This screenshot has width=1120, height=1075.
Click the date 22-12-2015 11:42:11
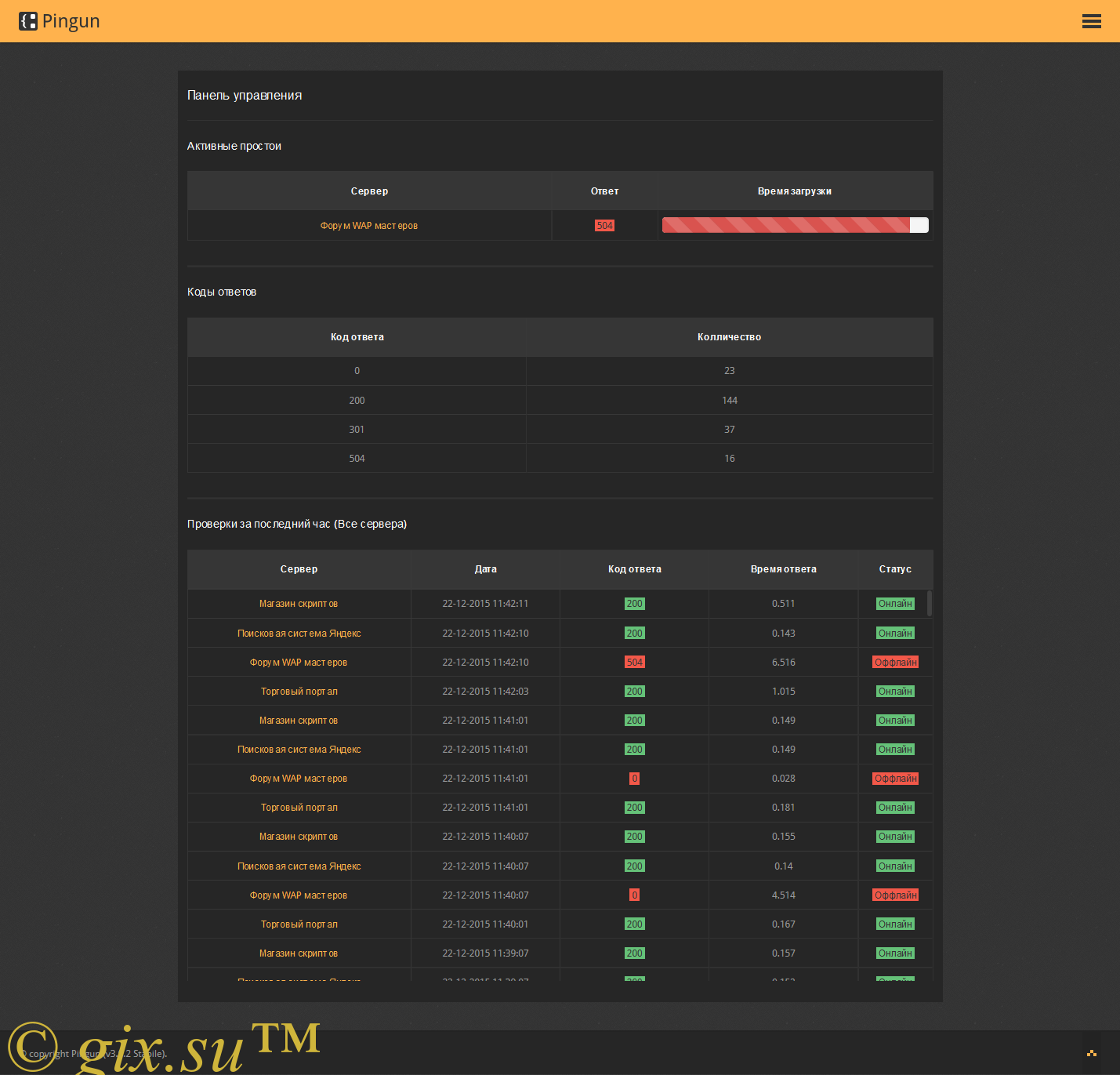coord(485,604)
